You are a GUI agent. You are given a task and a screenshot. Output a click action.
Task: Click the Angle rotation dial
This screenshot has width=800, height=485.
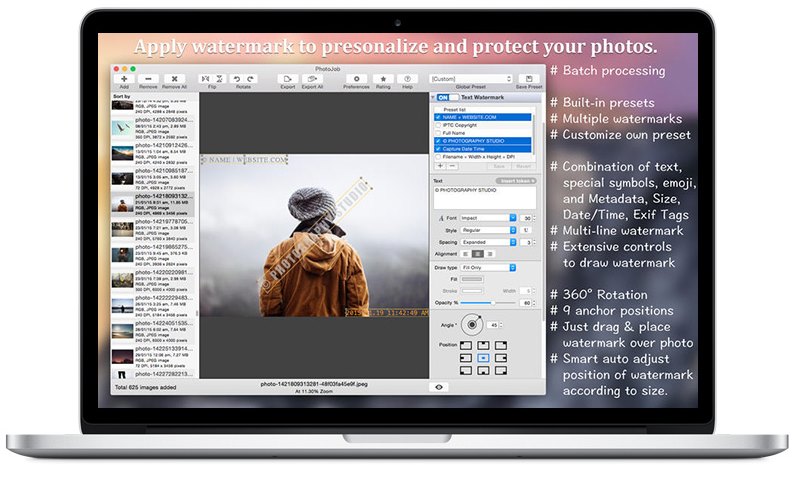click(x=472, y=325)
